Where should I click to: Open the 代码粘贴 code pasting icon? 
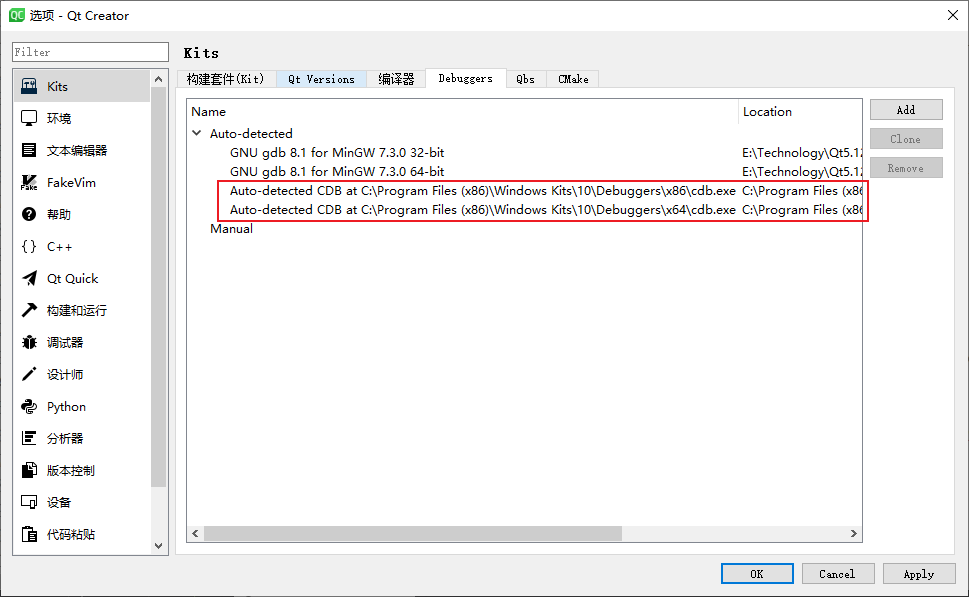click(x=29, y=534)
